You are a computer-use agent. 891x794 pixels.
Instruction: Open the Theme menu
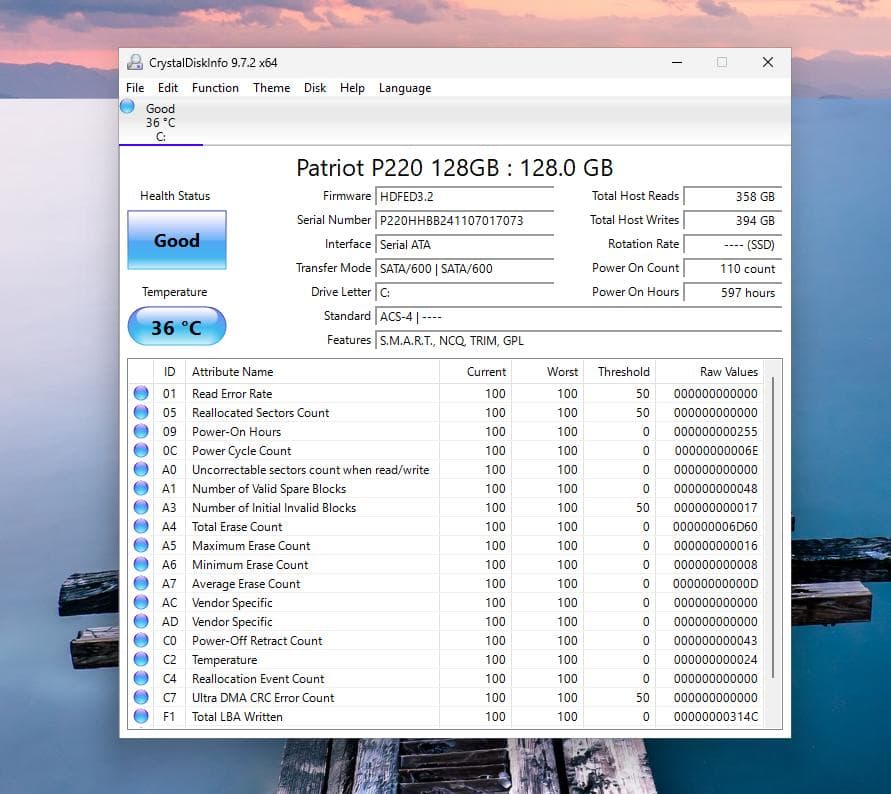271,88
